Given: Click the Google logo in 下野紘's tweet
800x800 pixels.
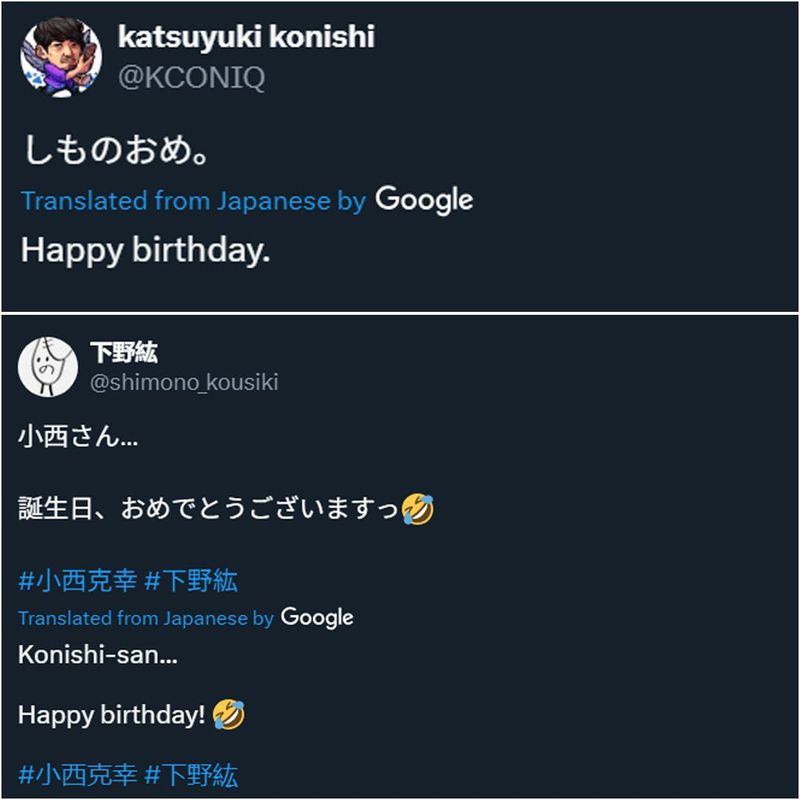Looking at the screenshot, I should [x=317, y=618].
